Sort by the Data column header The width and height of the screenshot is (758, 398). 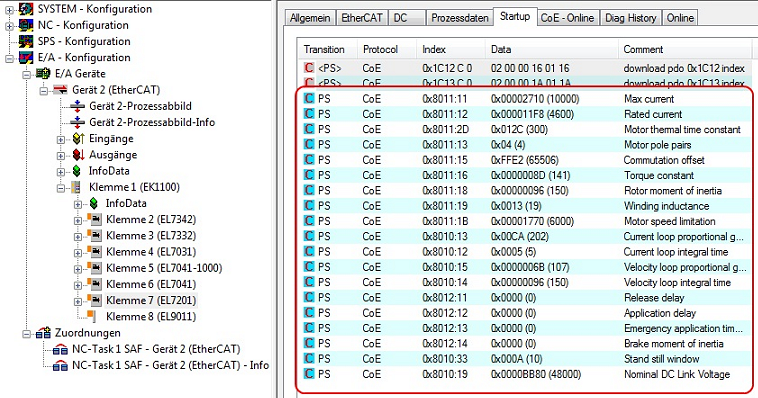[552, 49]
